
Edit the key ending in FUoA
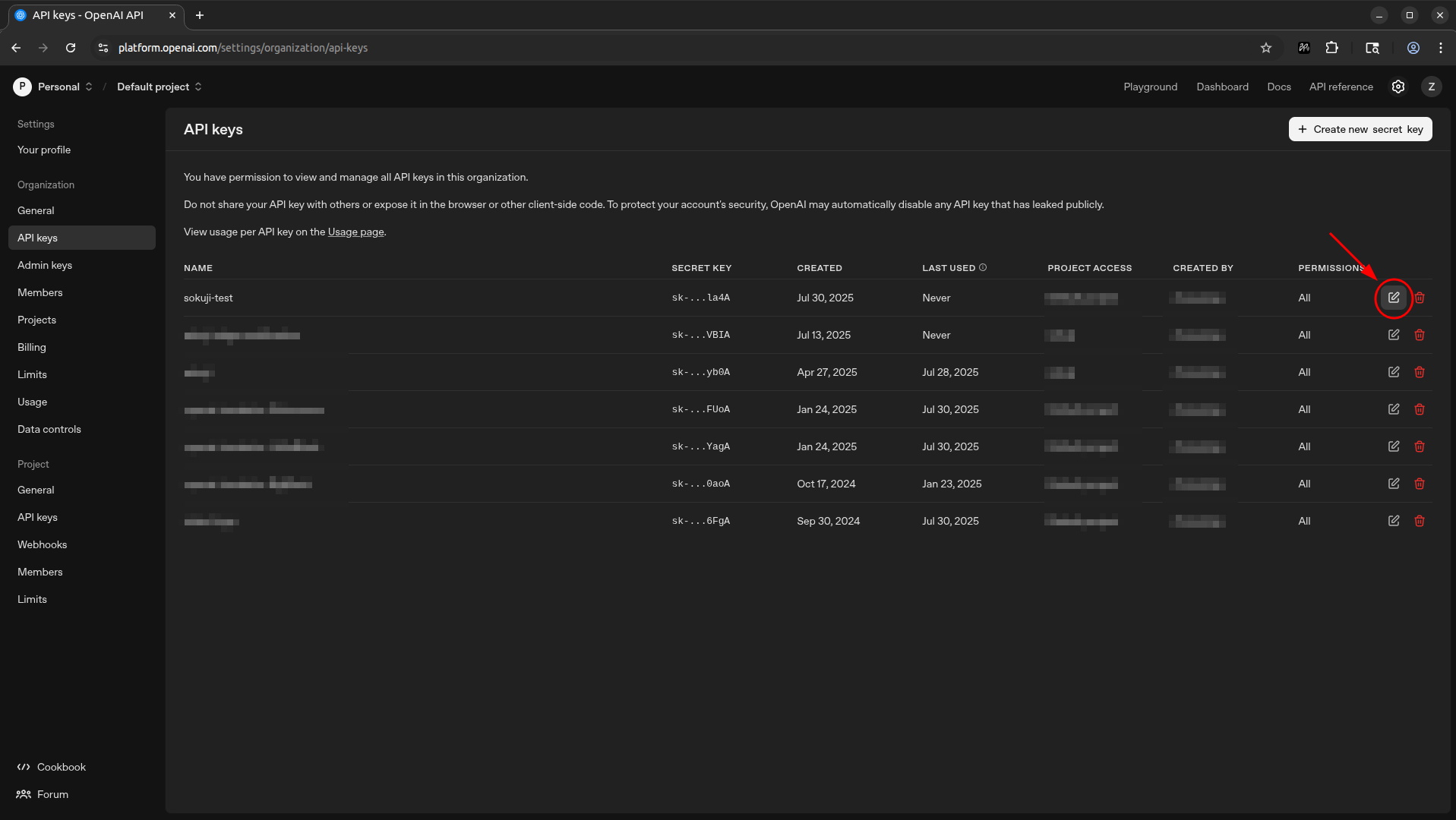pos(1393,409)
